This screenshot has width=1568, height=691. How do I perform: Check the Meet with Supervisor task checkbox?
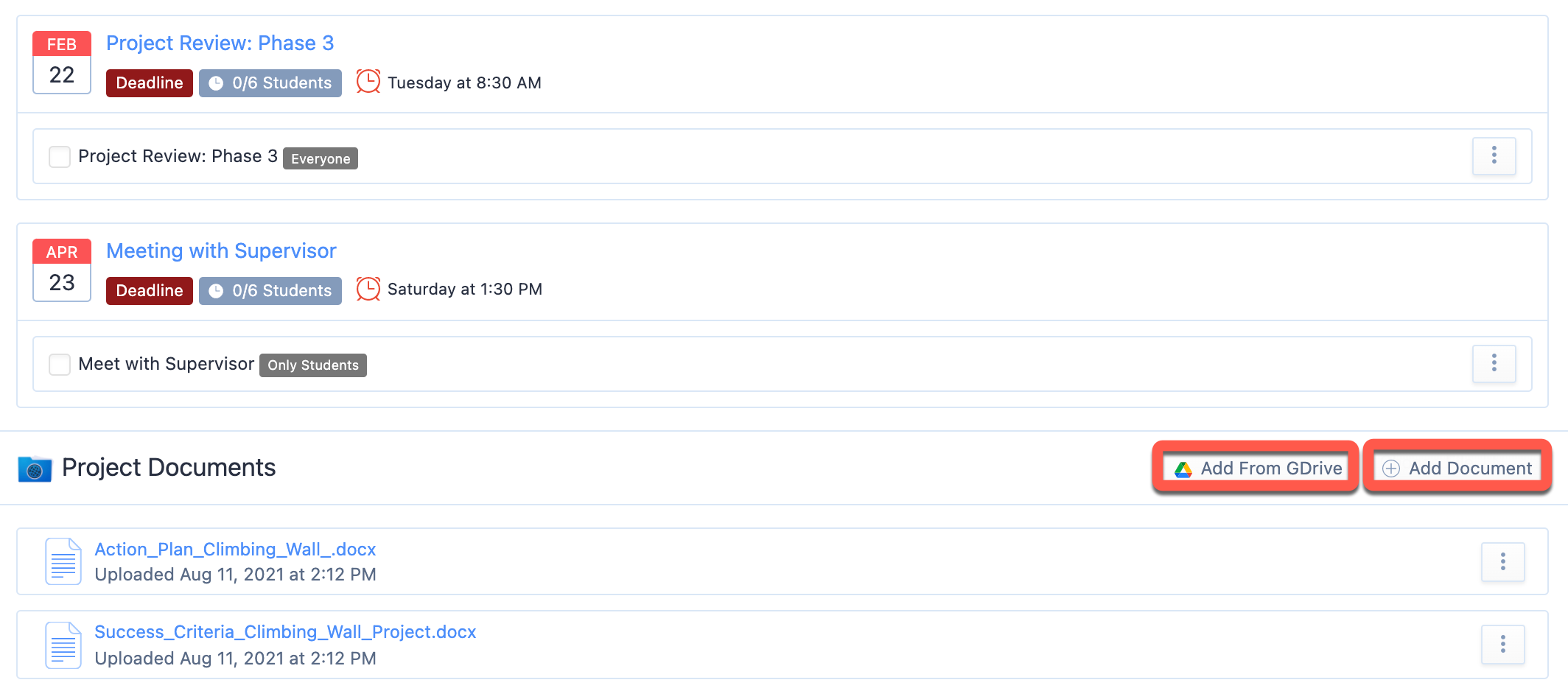60,364
